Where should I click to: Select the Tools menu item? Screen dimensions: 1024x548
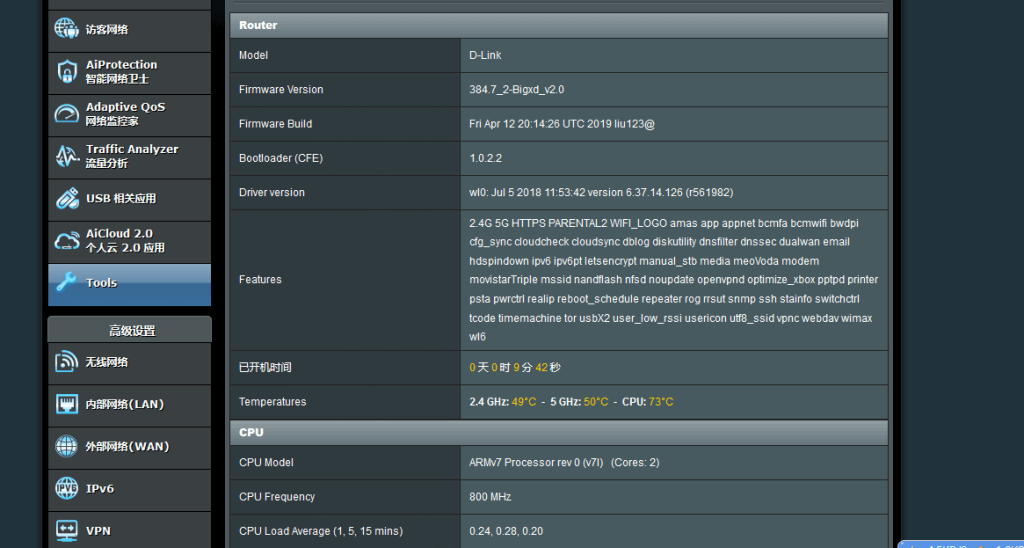tap(129, 284)
